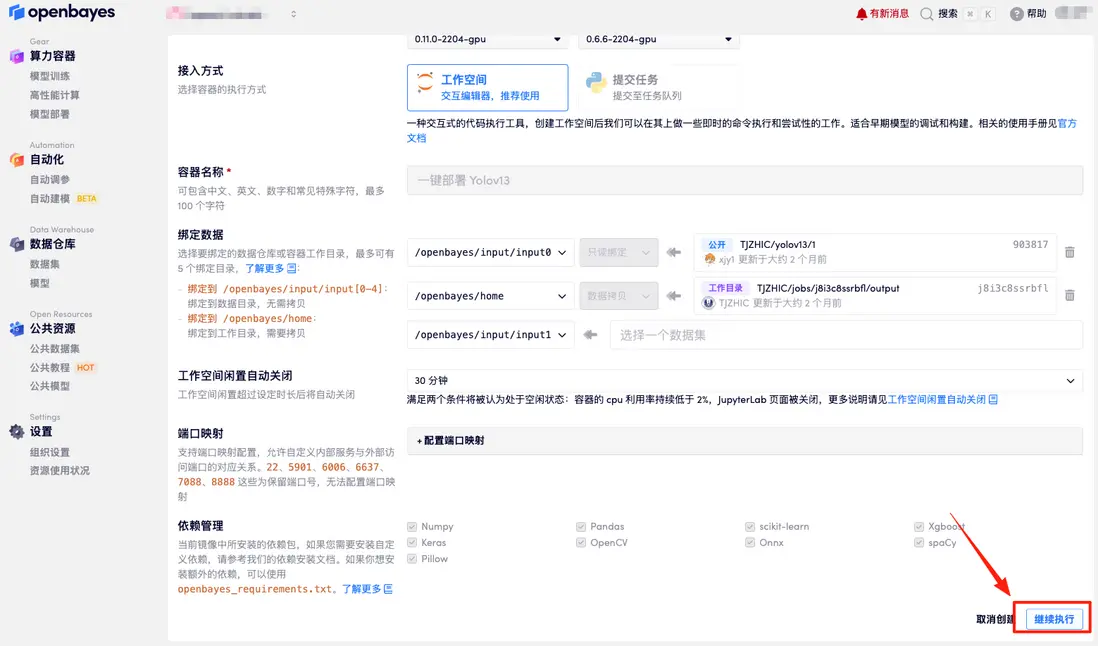Click the 继续执行 continue button

click(x=1053, y=618)
